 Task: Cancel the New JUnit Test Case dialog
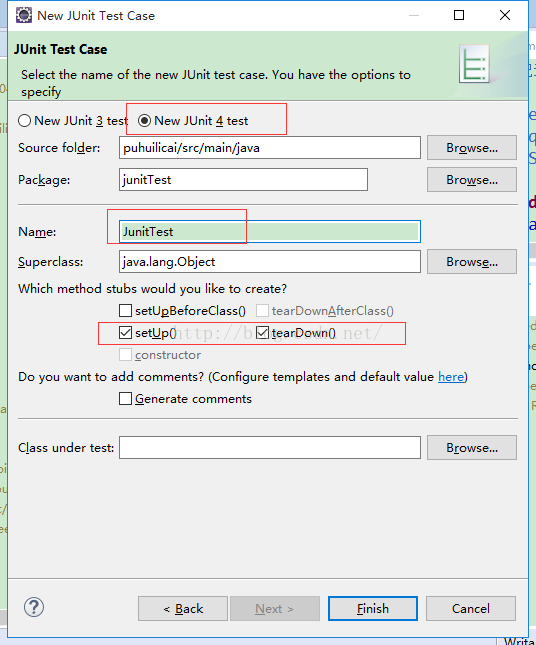click(x=471, y=608)
